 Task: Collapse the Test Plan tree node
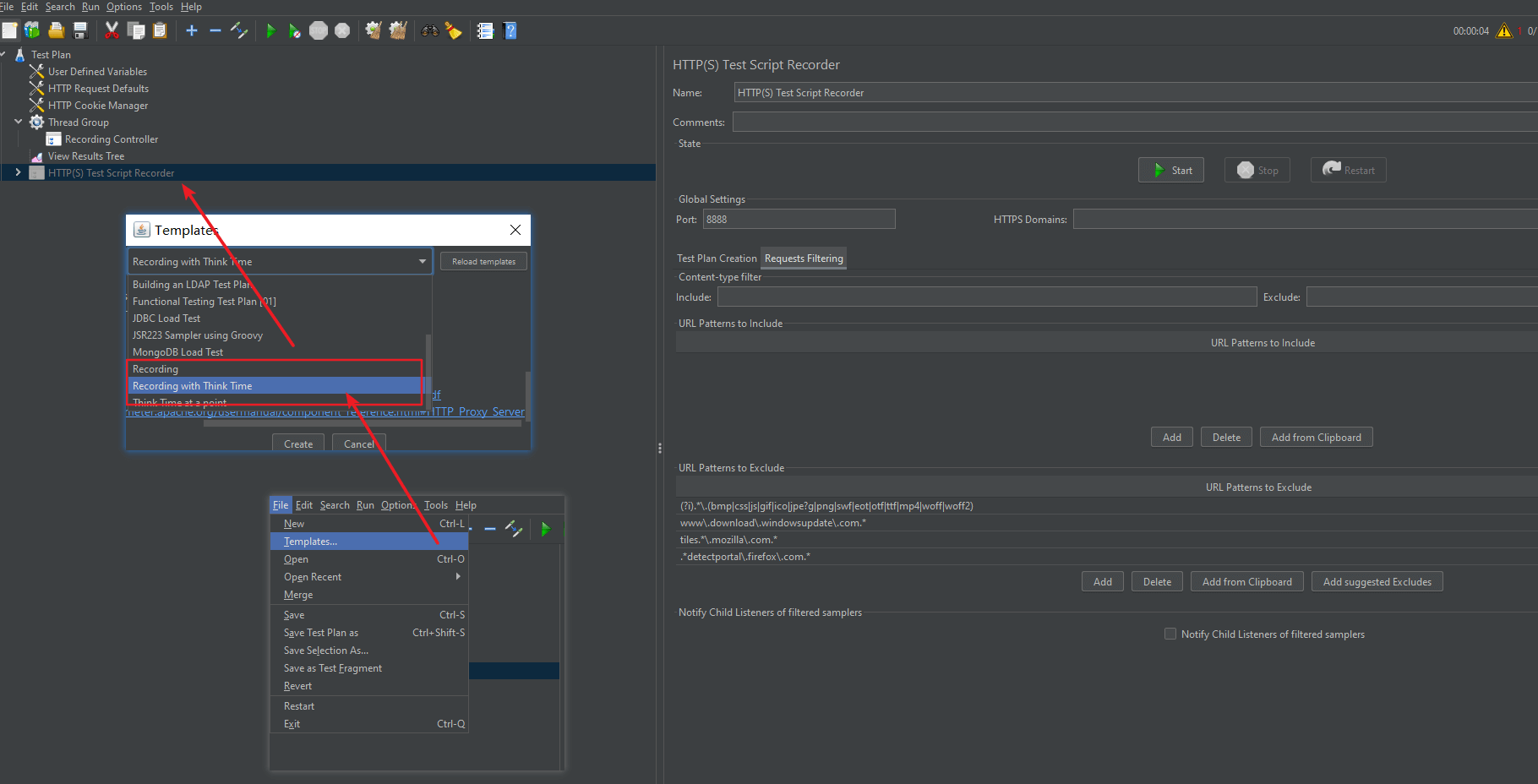(3, 54)
